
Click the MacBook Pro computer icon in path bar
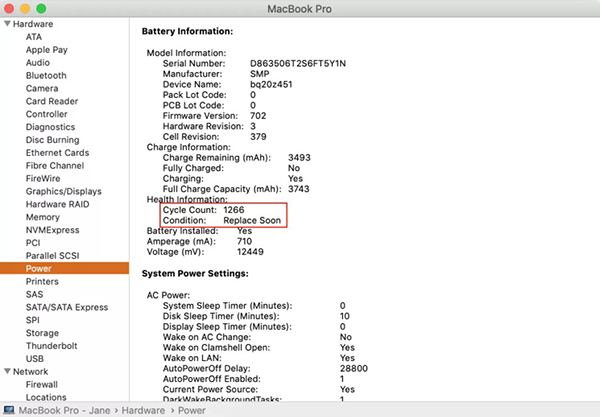pyautogui.click(x=9, y=410)
